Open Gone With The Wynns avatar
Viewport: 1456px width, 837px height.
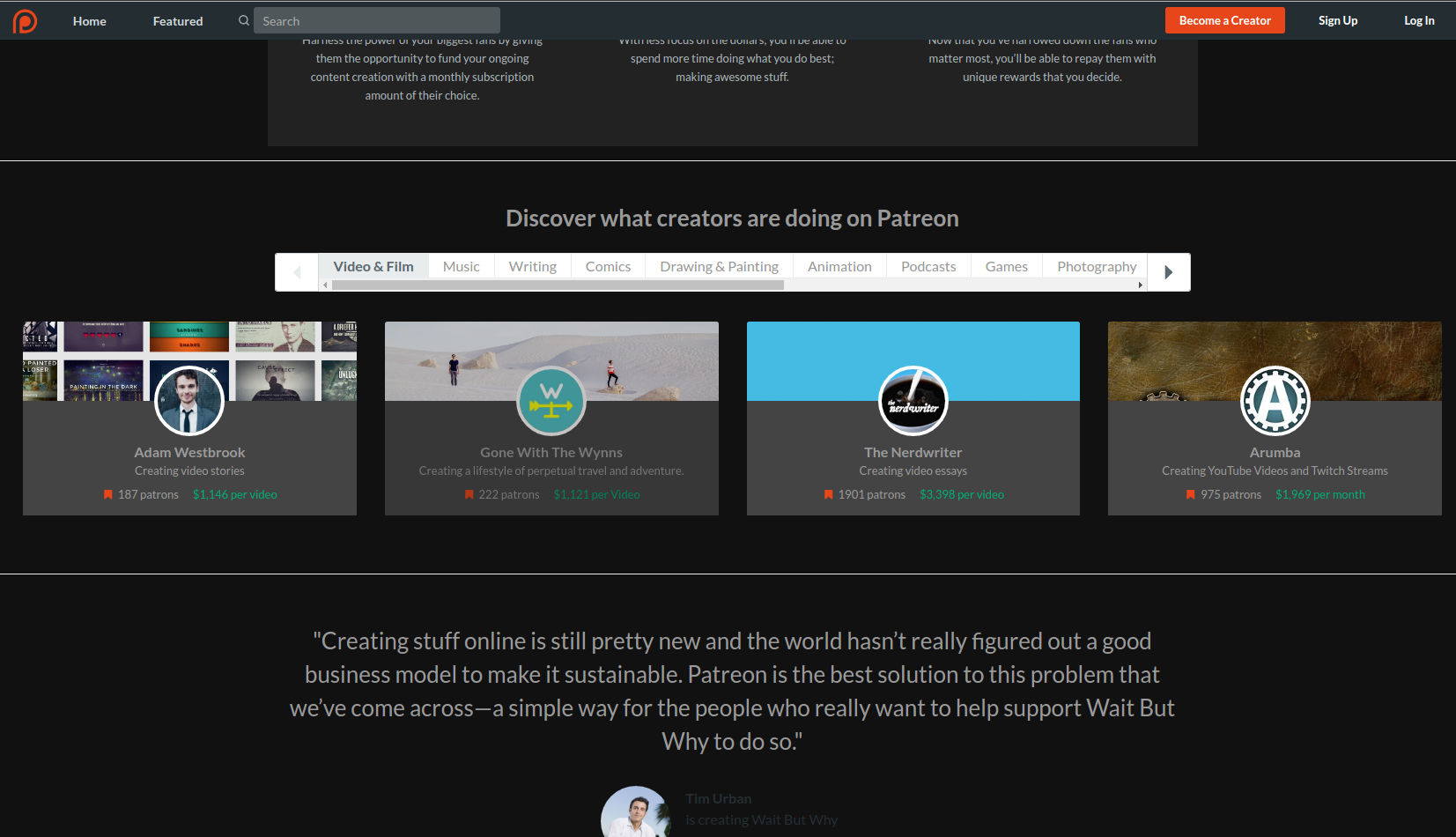pos(551,401)
